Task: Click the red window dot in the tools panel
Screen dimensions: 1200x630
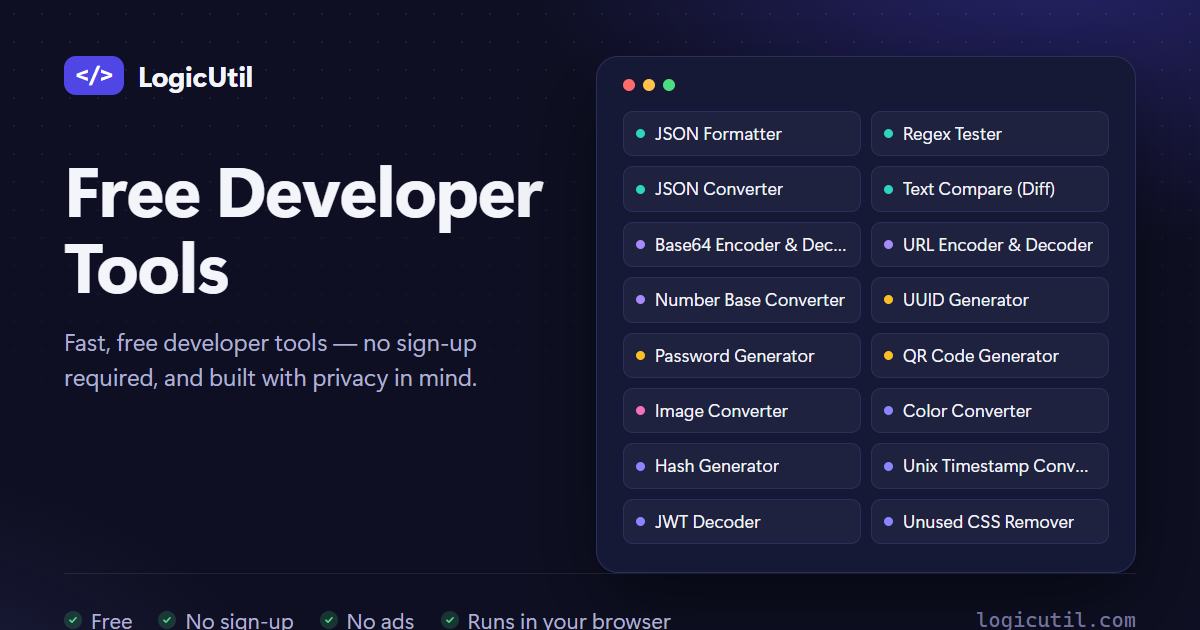Action: 629,85
